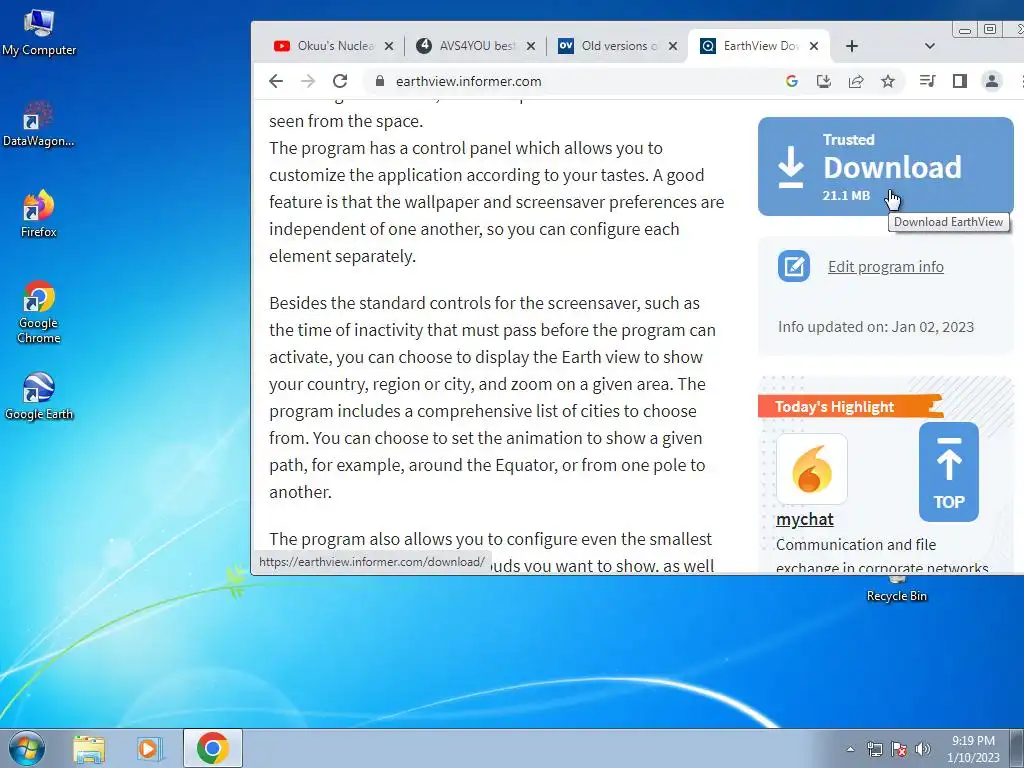This screenshot has height=768, width=1024.
Task: Select the Google Chrome desktop shortcut
Action: click(x=39, y=312)
